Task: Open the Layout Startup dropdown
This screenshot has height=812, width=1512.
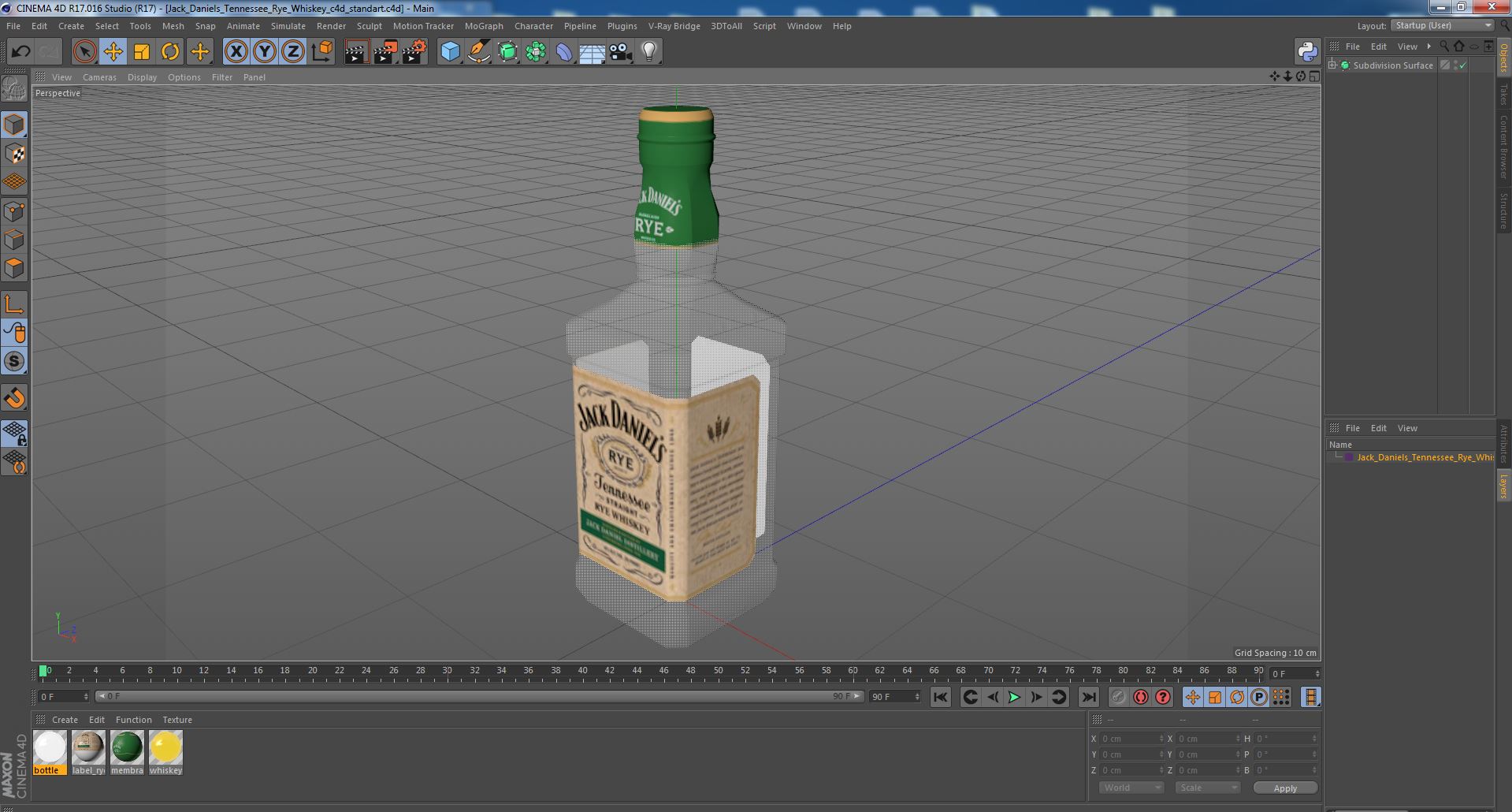Action: point(1442,25)
